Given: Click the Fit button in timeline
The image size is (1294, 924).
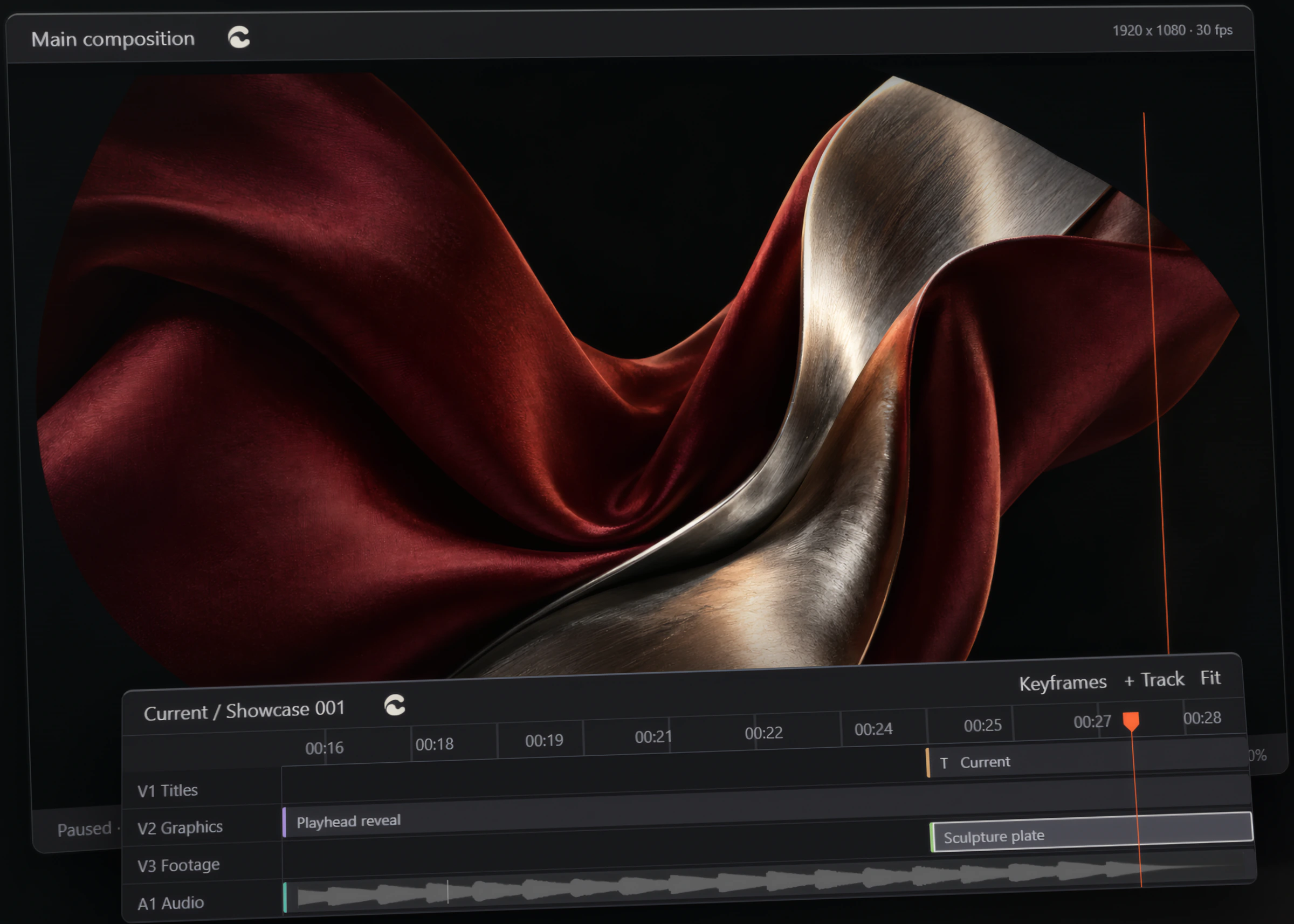Looking at the screenshot, I should (1210, 678).
